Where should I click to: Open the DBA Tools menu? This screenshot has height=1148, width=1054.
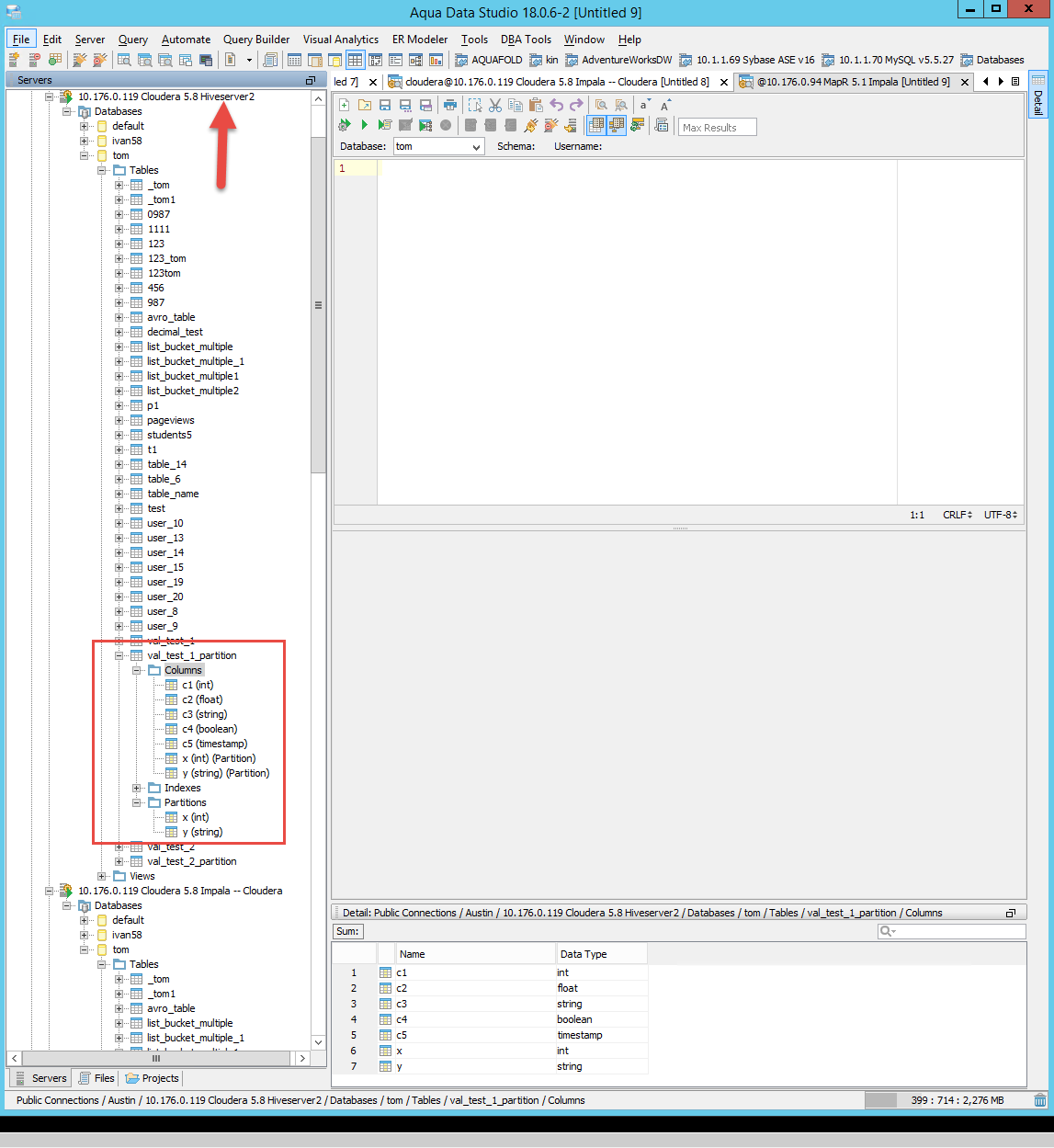(x=526, y=40)
